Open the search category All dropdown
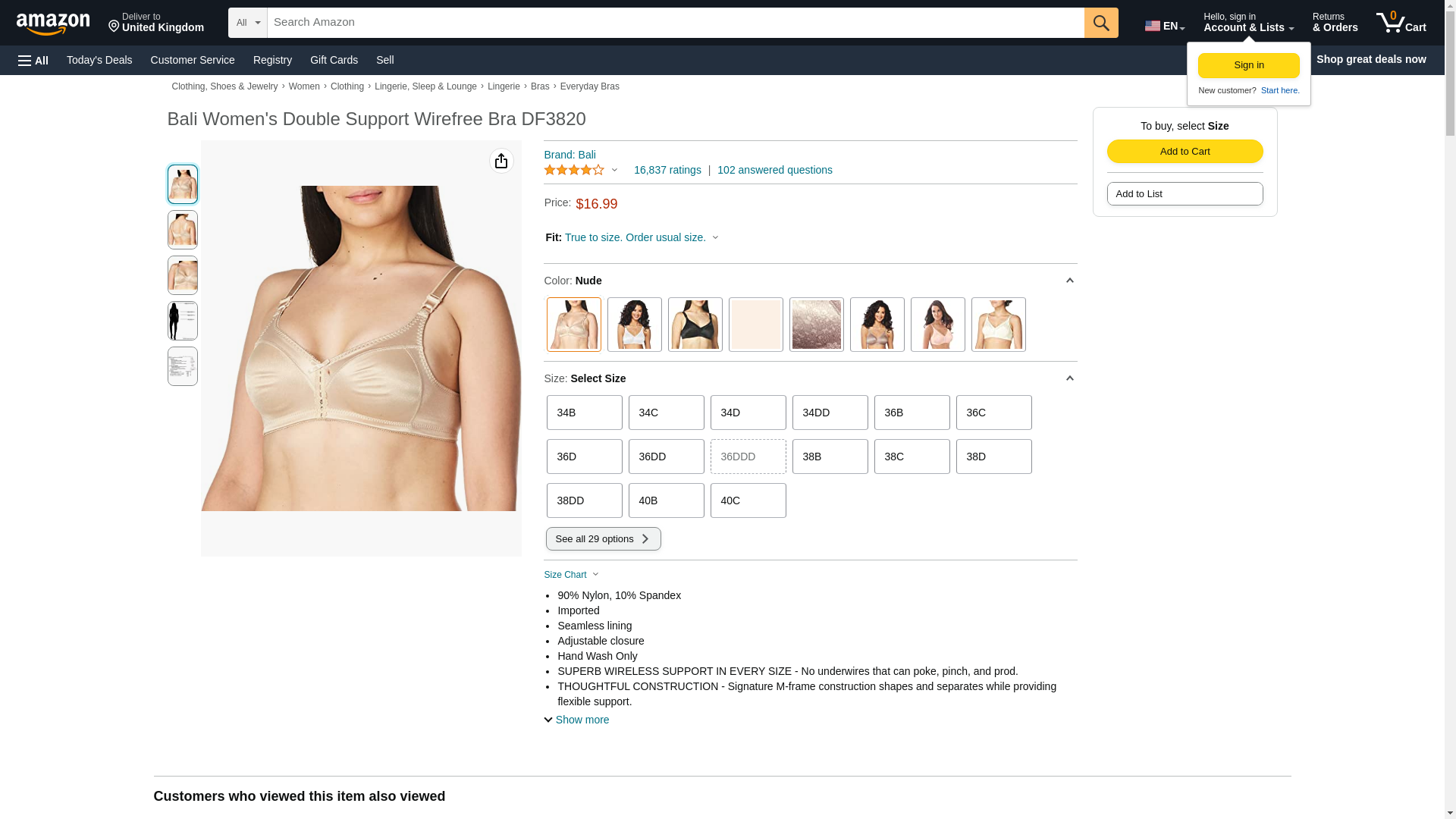 [x=248, y=23]
